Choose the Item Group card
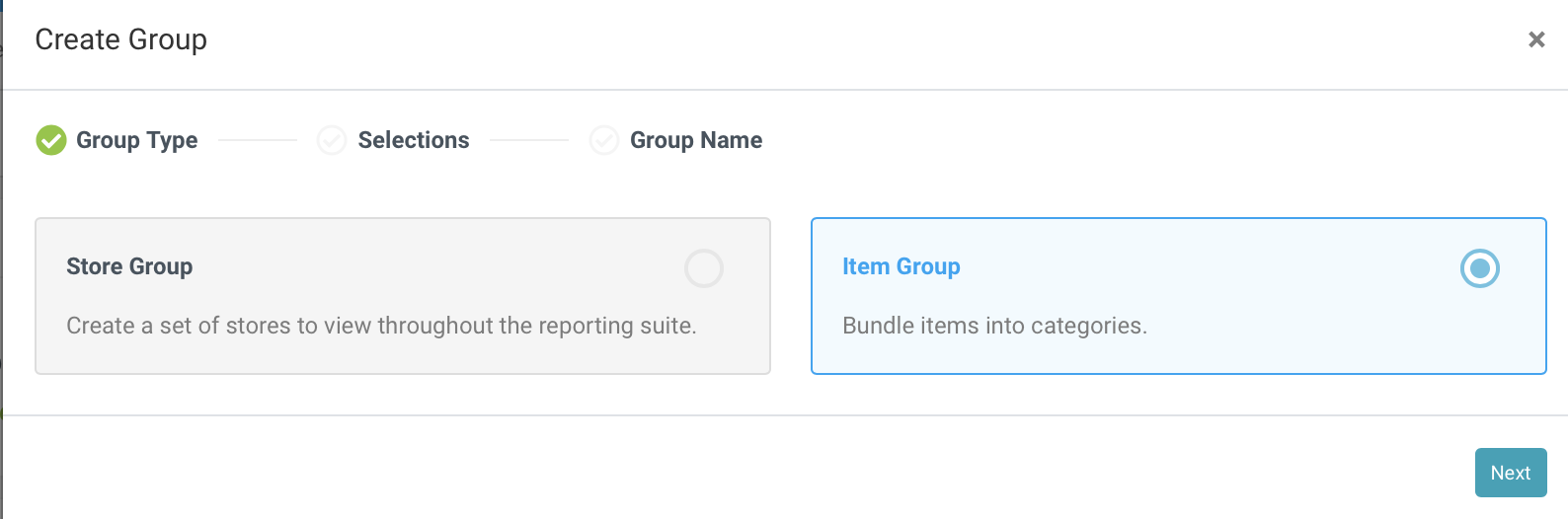Screen dimensions: 1568x519 (x=1179, y=296)
